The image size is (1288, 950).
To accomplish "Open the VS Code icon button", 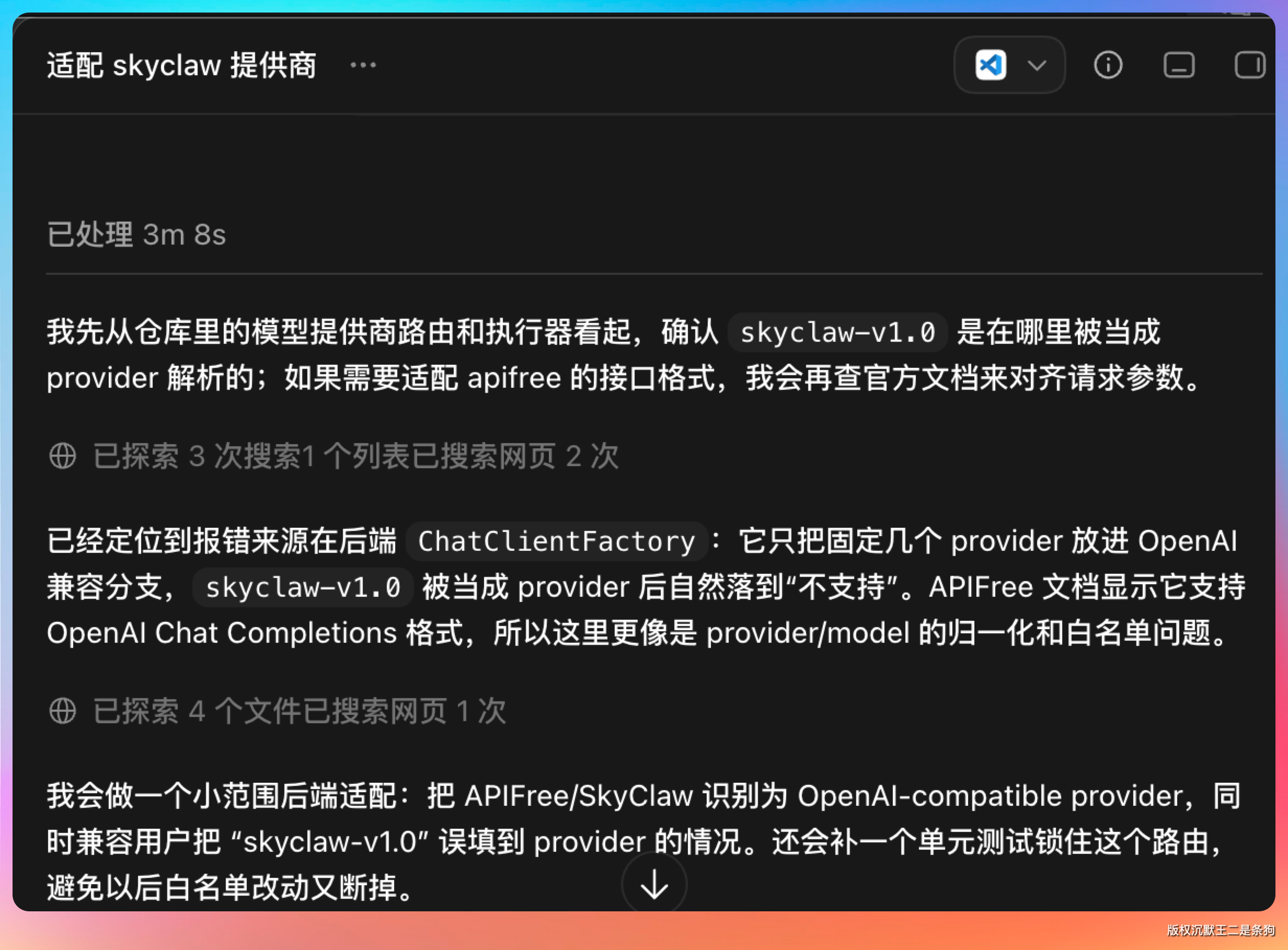I will point(991,65).
